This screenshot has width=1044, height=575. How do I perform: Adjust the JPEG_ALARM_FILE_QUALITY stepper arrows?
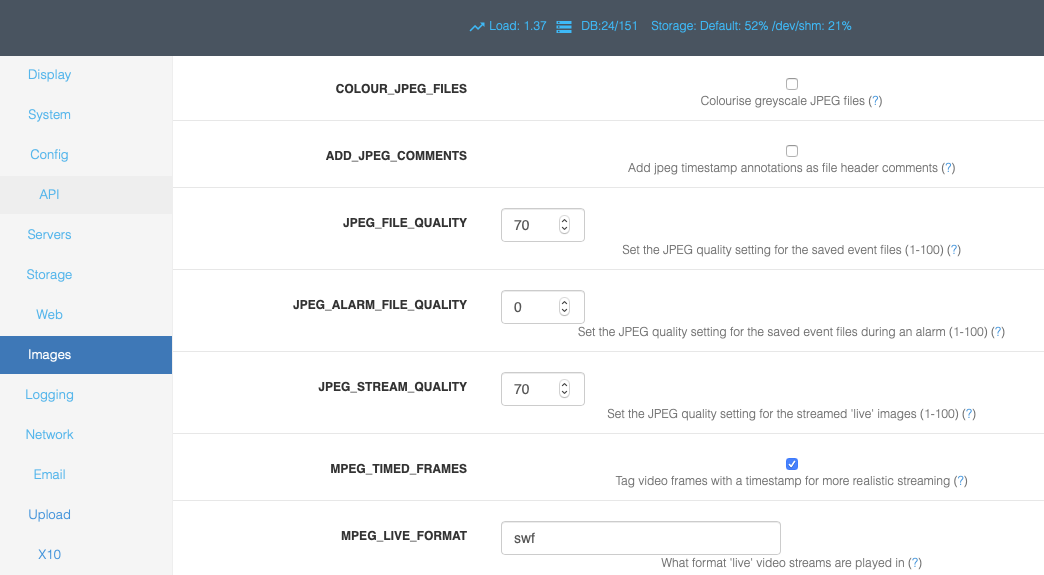pyautogui.click(x=565, y=307)
